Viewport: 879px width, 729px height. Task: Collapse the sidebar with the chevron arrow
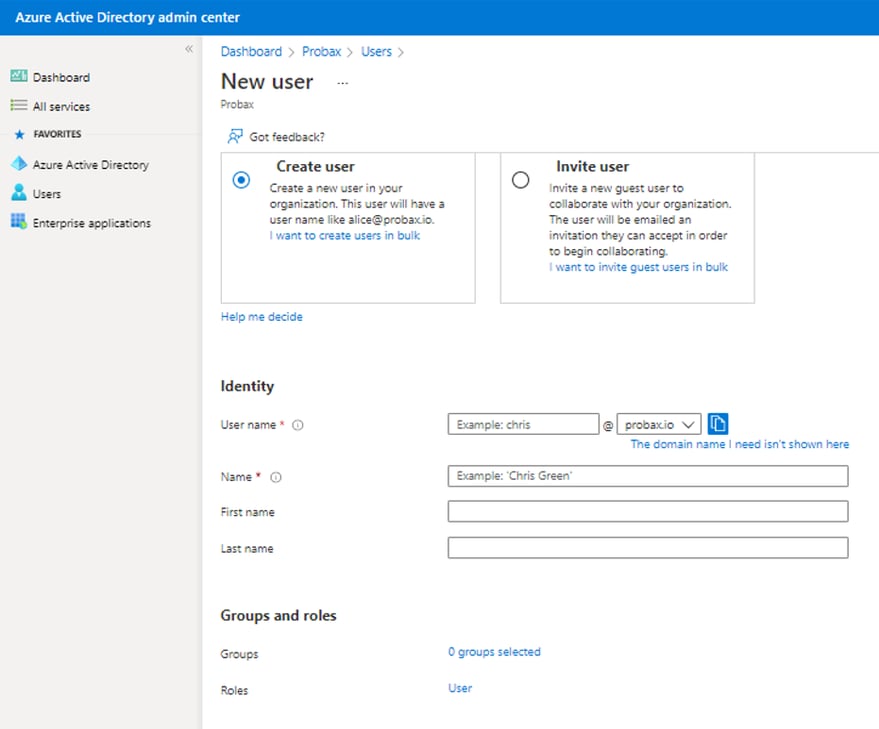tap(189, 47)
